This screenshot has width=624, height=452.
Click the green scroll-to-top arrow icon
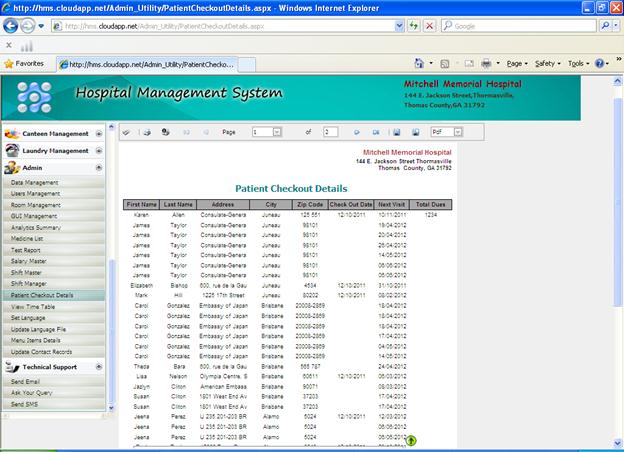pyautogui.click(x=411, y=439)
